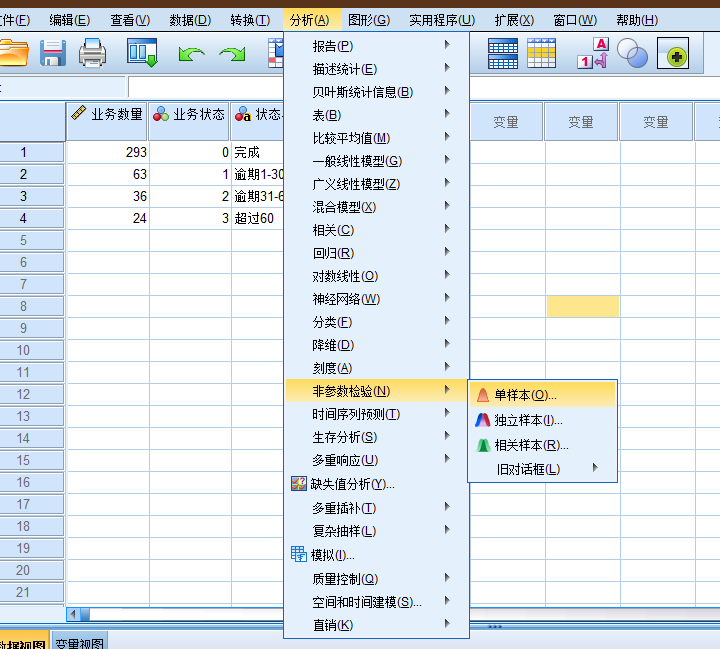The image size is (720, 649).
Task: Click the green plus toolbar icon
Action: 673,53
